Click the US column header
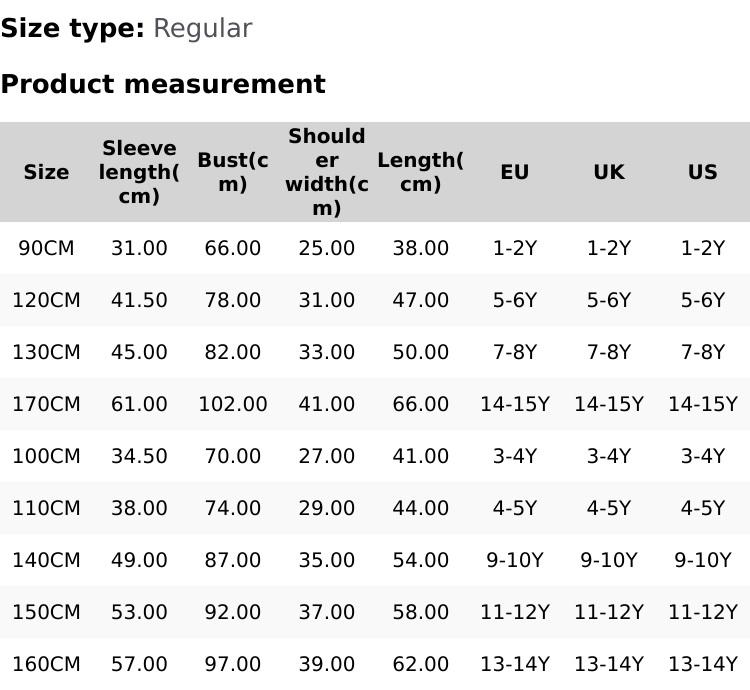The image size is (750, 690). (x=702, y=172)
